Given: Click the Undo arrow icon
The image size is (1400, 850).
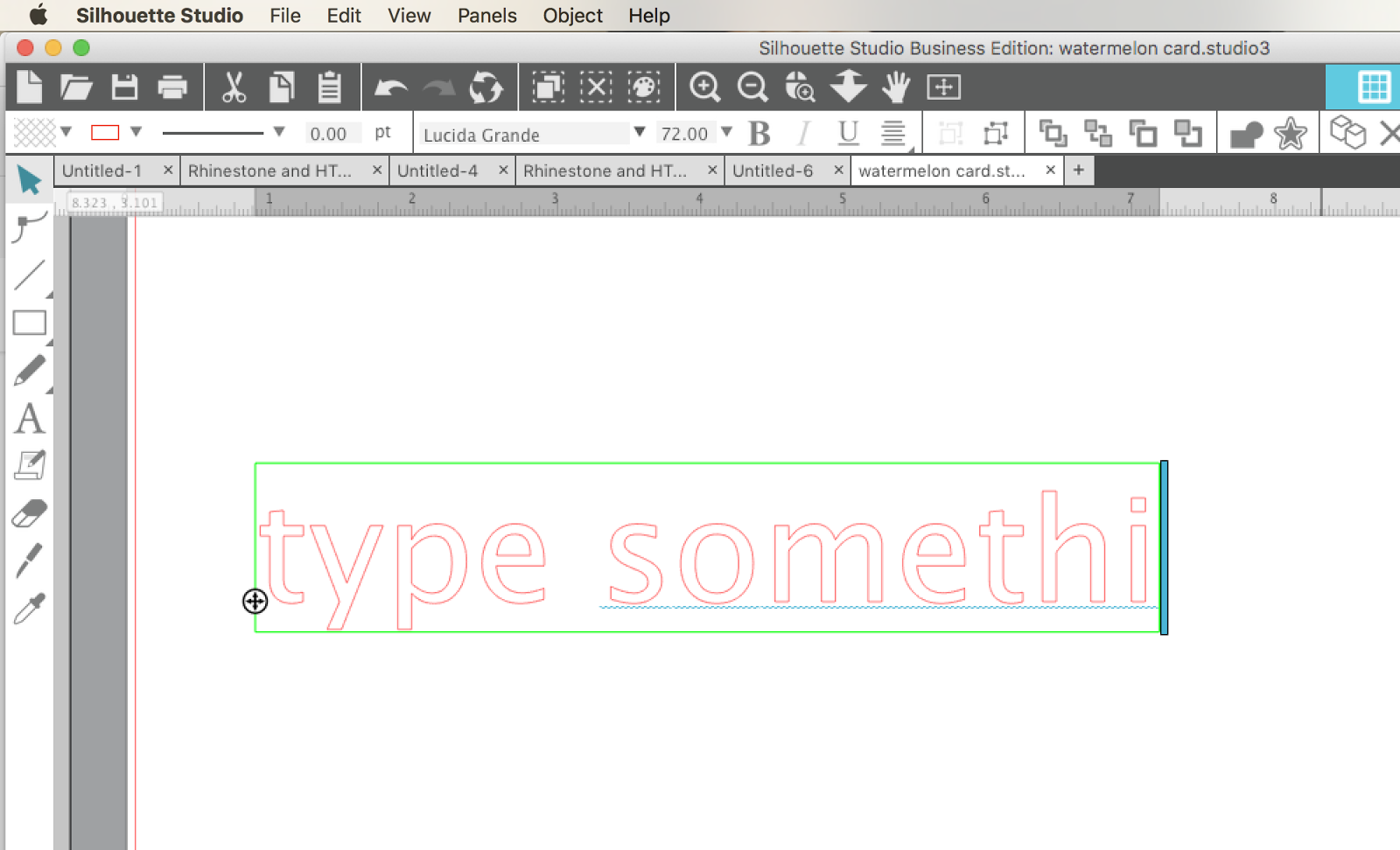Looking at the screenshot, I should tap(390, 87).
